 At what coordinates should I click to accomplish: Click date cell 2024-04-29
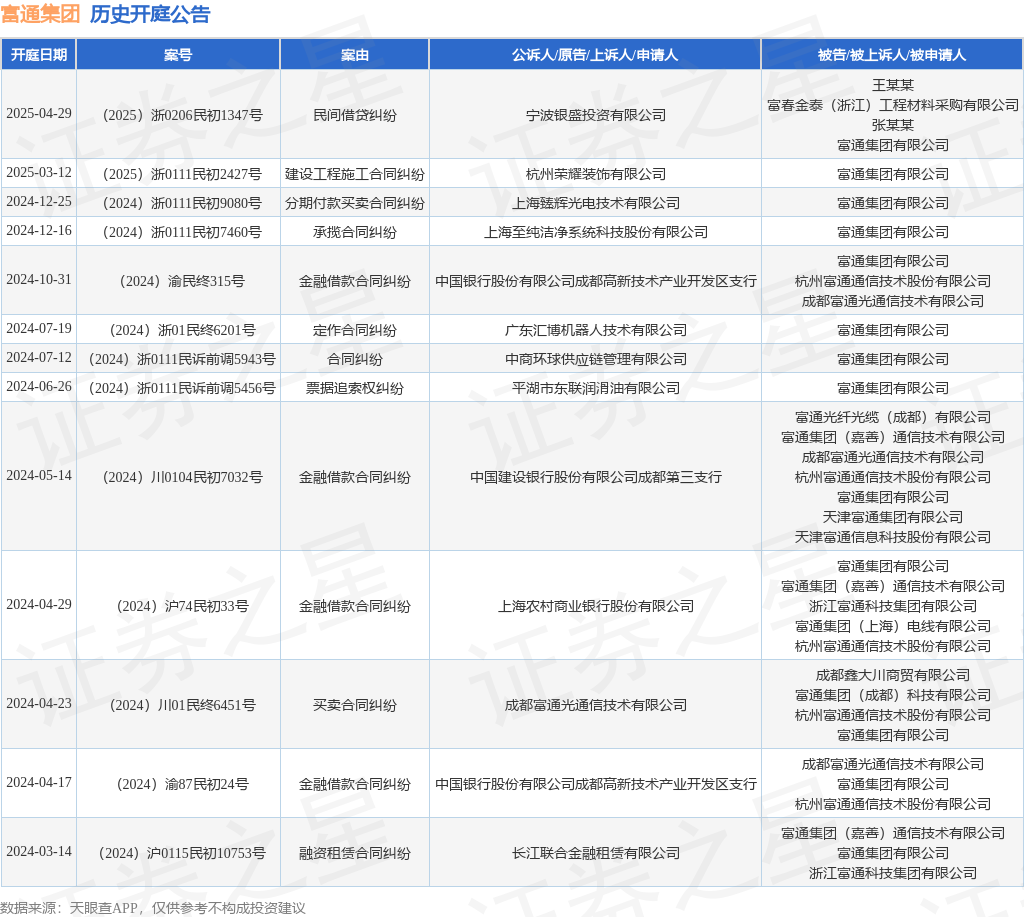pyautogui.click(x=39, y=605)
